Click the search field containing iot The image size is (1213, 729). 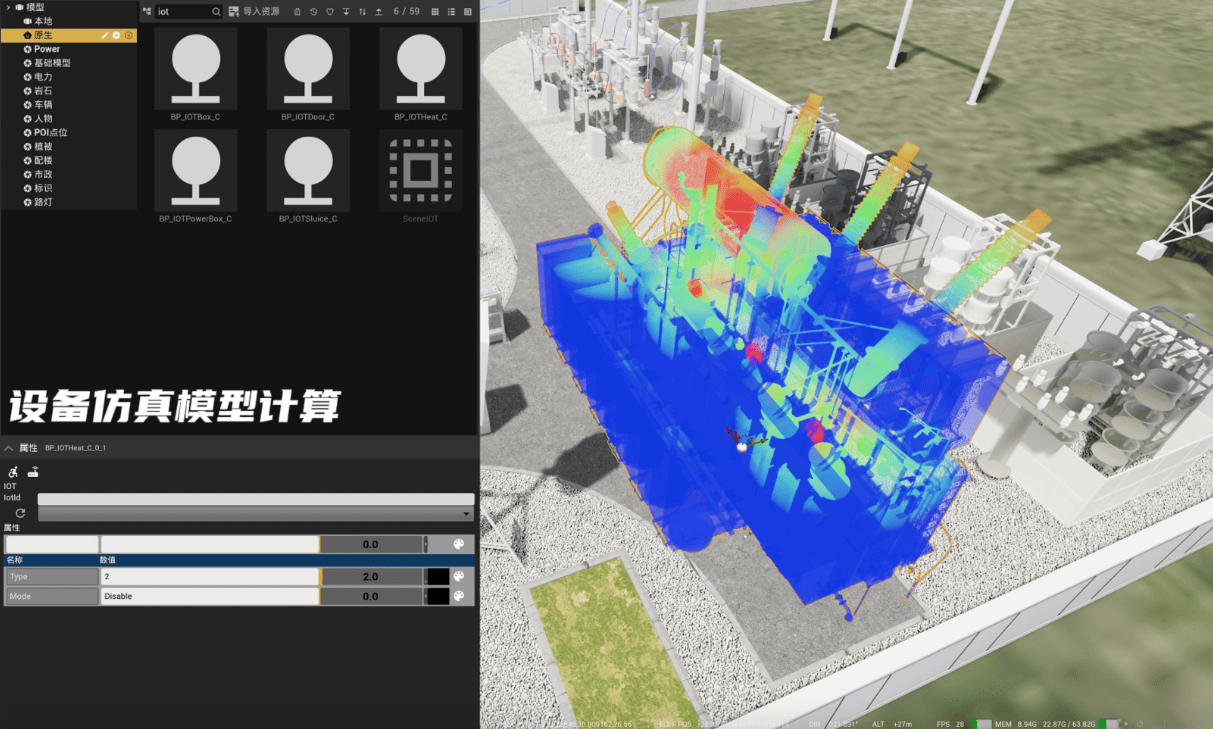tap(183, 12)
